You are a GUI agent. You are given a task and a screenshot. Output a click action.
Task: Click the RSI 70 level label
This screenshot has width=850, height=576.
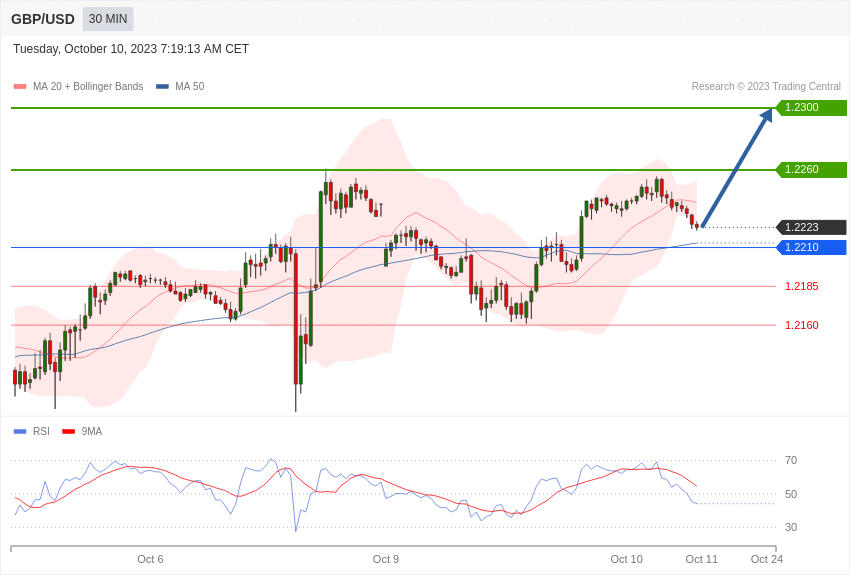coord(791,460)
